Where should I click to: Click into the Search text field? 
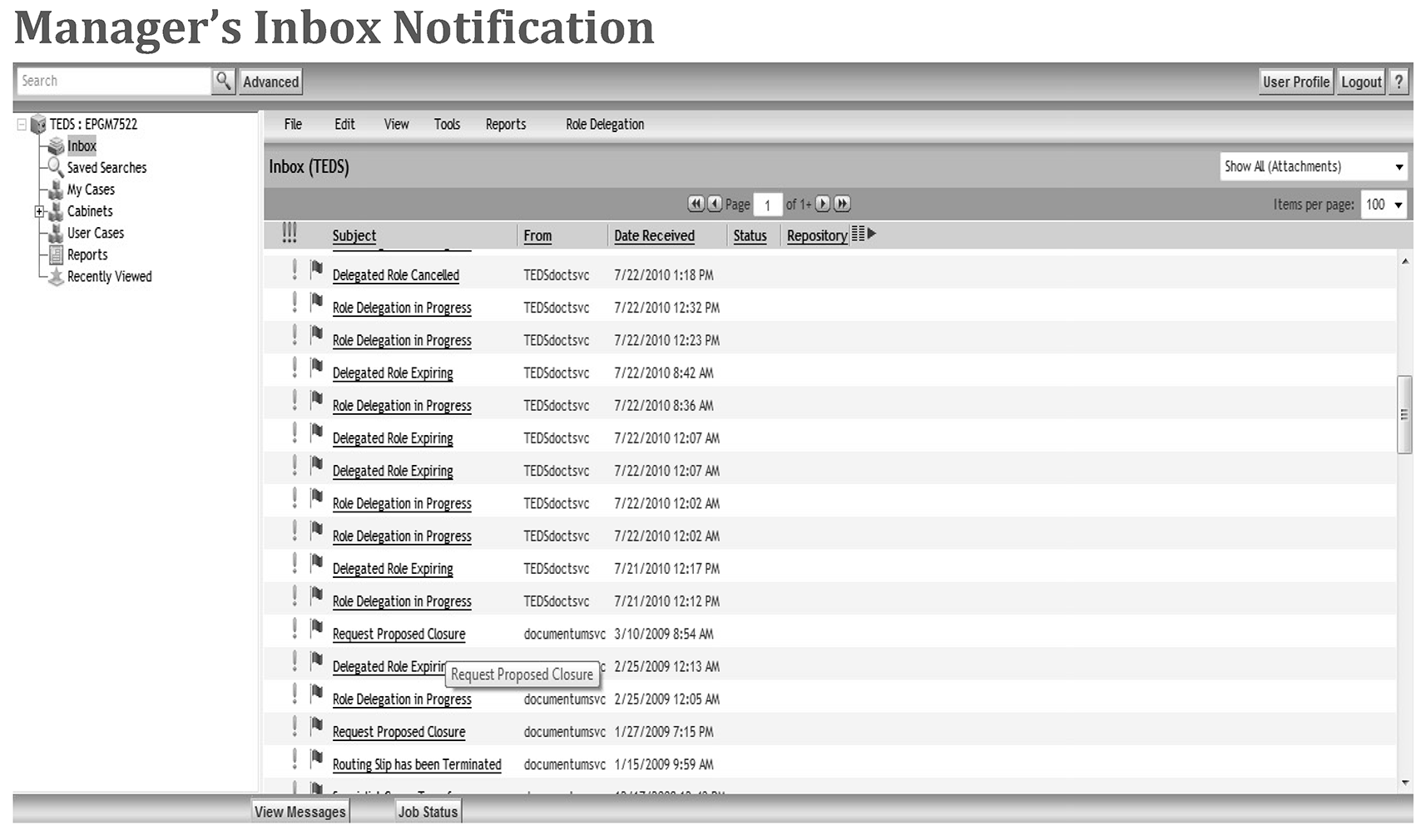pos(113,81)
